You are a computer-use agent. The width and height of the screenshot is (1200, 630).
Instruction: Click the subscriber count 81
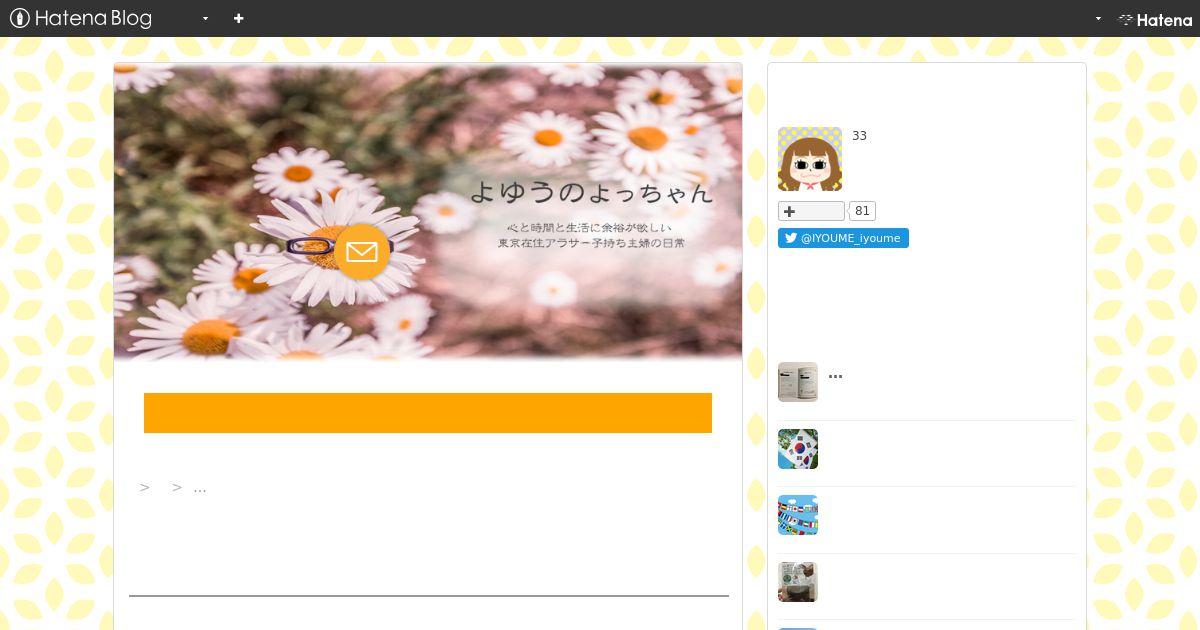point(862,211)
